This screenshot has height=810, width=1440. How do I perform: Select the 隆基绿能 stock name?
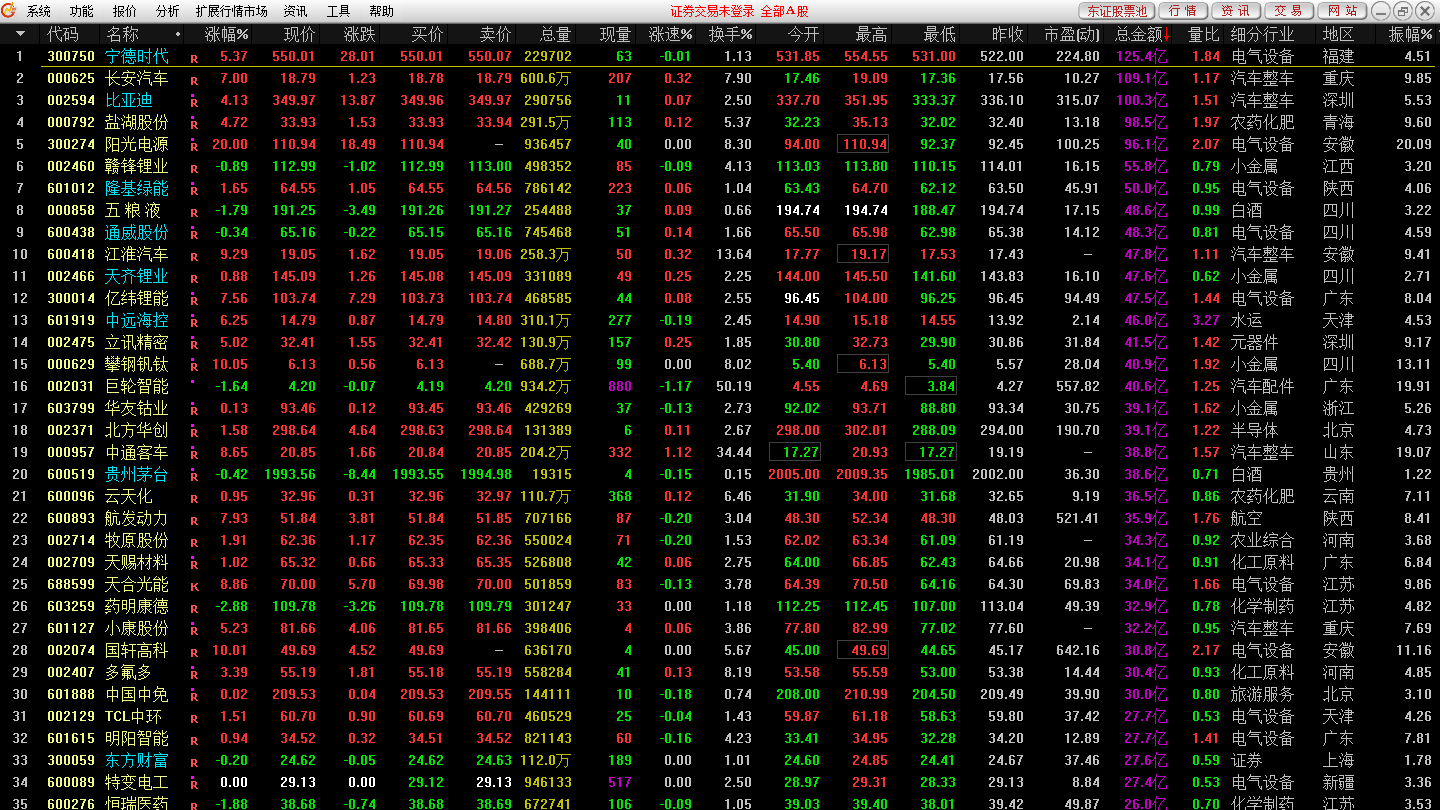[137, 189]
